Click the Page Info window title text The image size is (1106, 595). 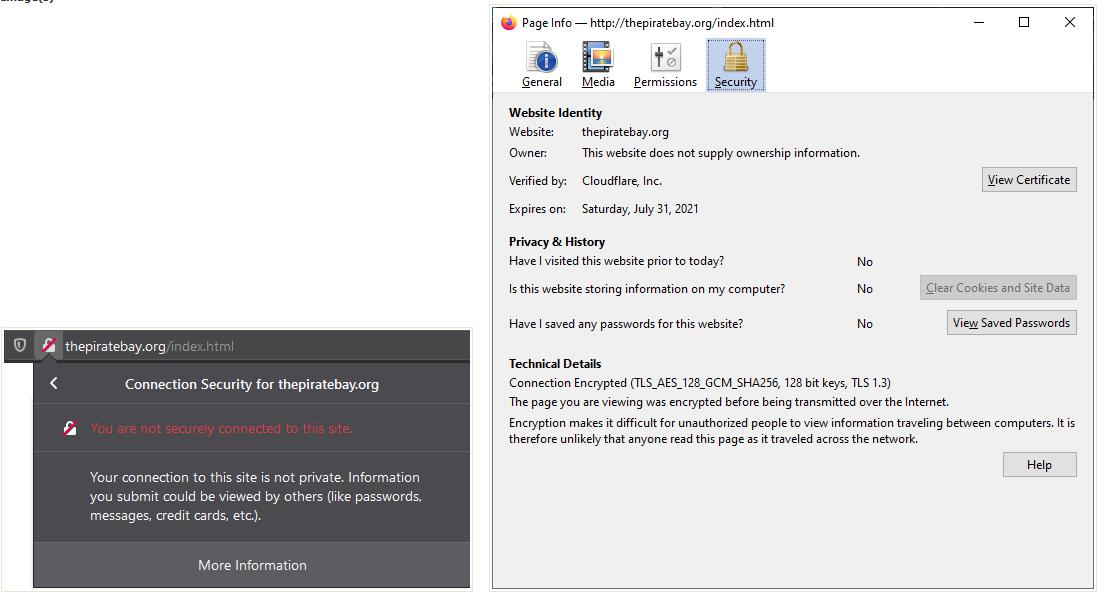pyautogui.click(x=648, y=23)
